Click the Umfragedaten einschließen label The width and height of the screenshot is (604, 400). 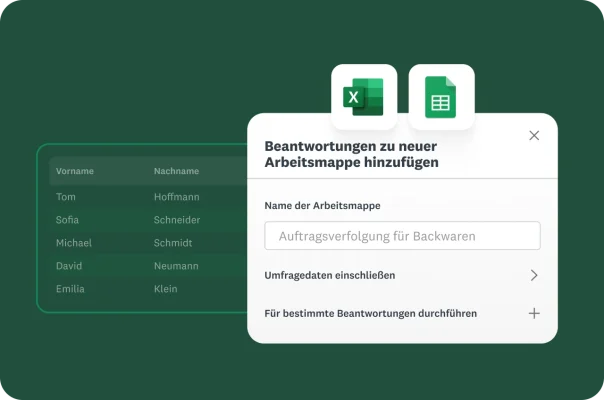[330, 275]
